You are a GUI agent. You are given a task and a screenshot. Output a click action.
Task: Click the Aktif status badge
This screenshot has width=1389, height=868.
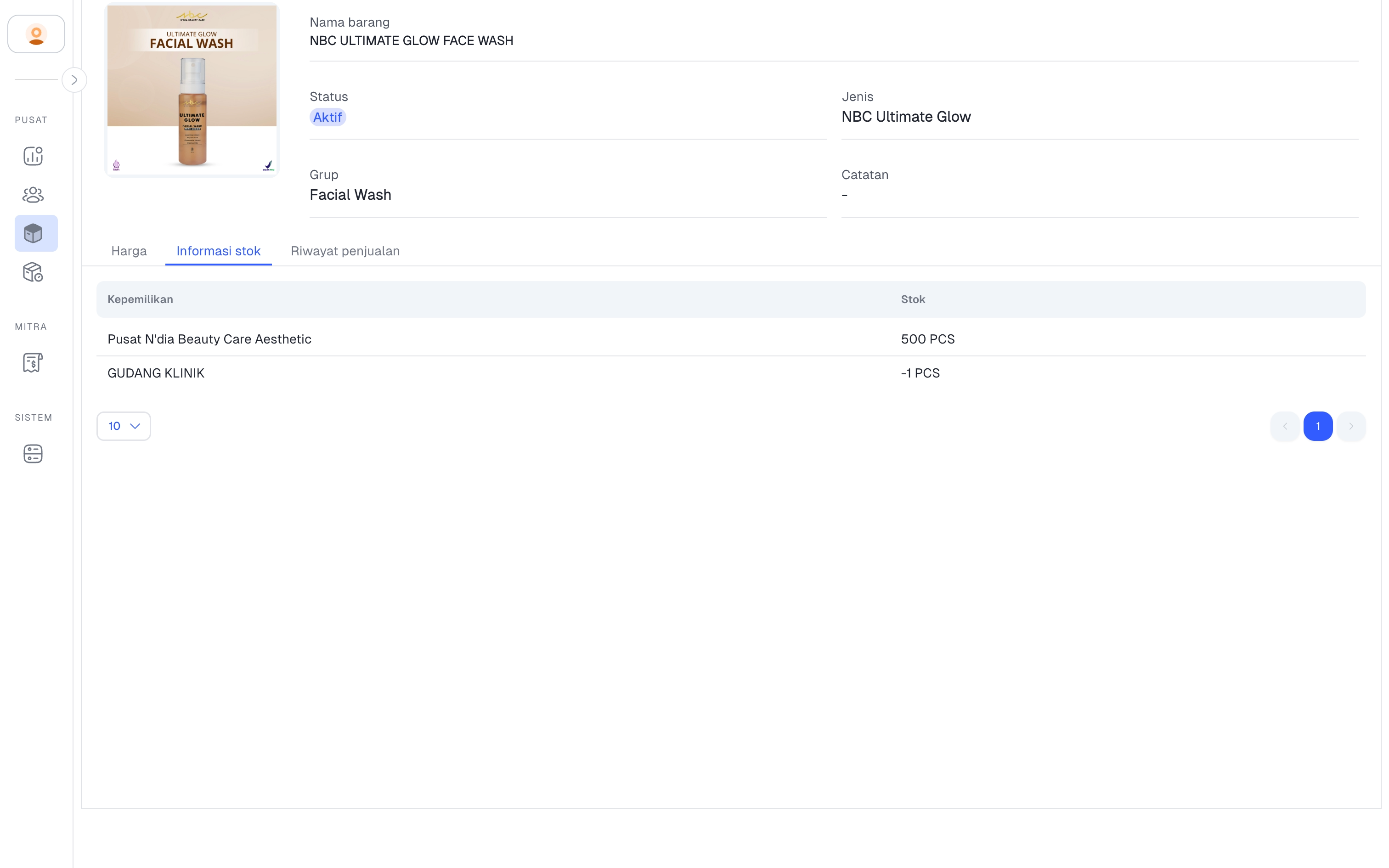point(328,117)
